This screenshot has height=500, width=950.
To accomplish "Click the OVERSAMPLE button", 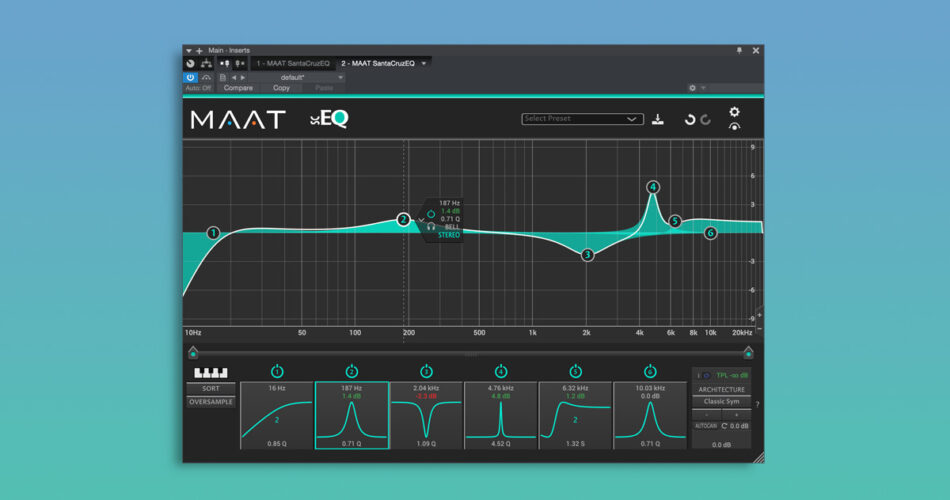I will tap(211, 402).
